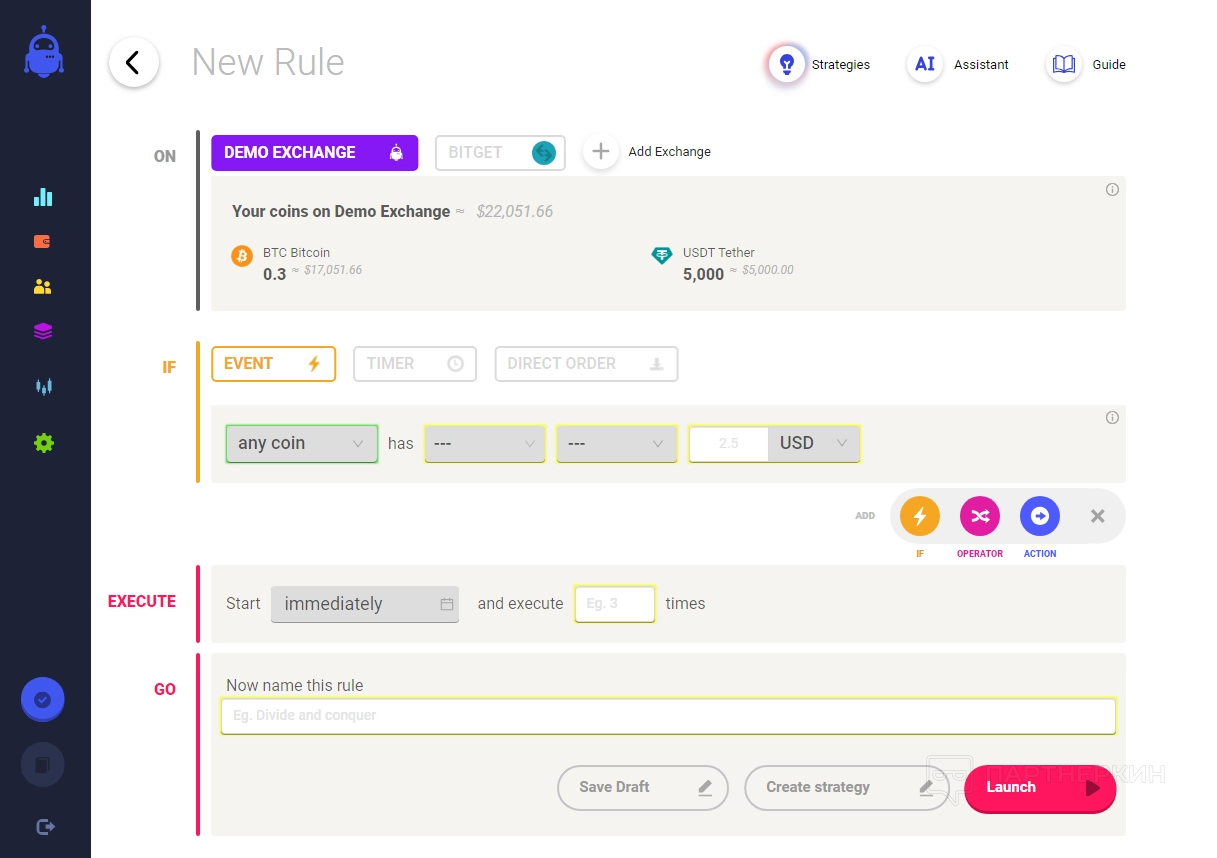This screenshot has height=858, width=1217.
Task: Switch to the BITGET exchange
Action: pyautogui.click(x=500, y=153)
